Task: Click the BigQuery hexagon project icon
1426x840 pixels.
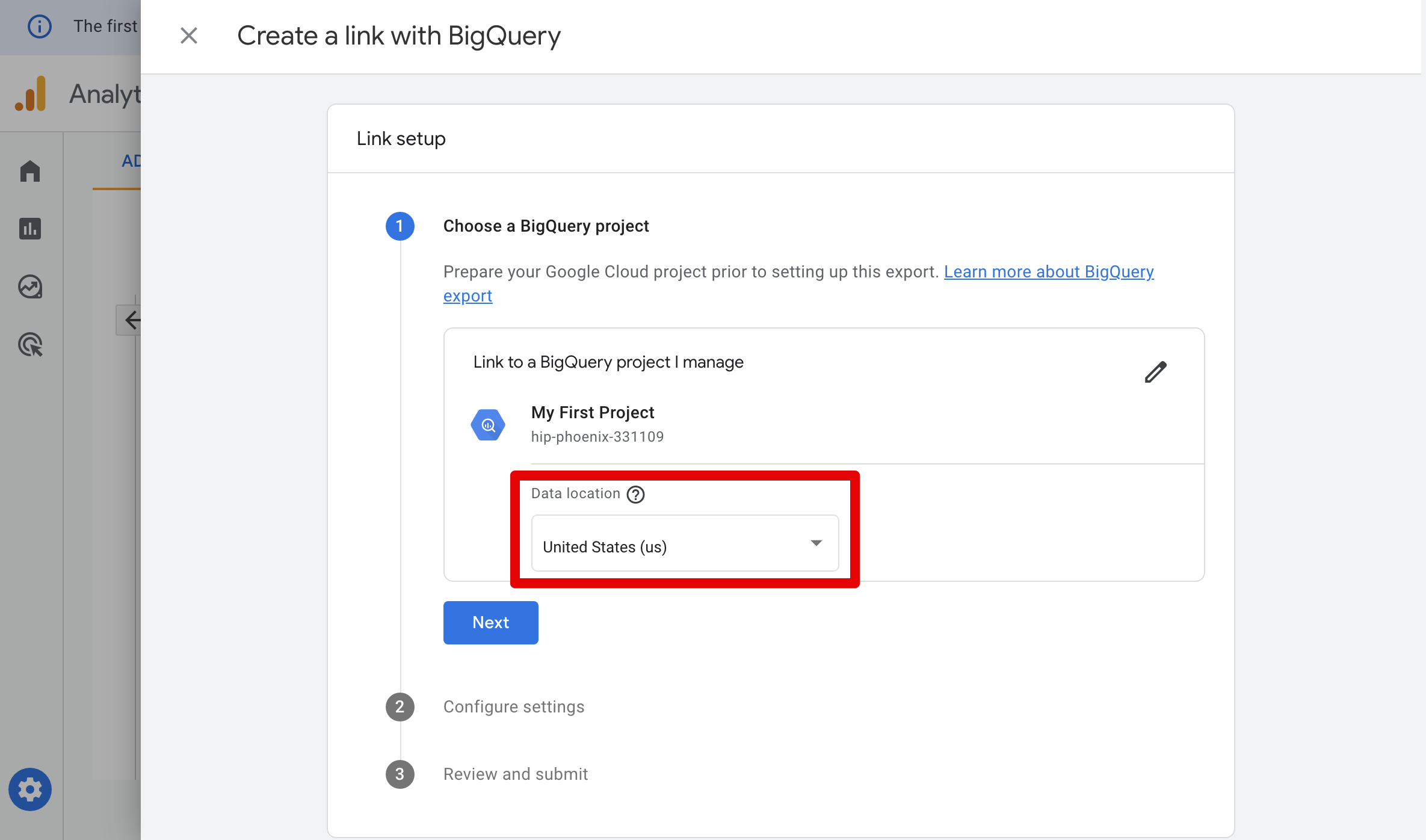Action: click(x=488, y=424)
